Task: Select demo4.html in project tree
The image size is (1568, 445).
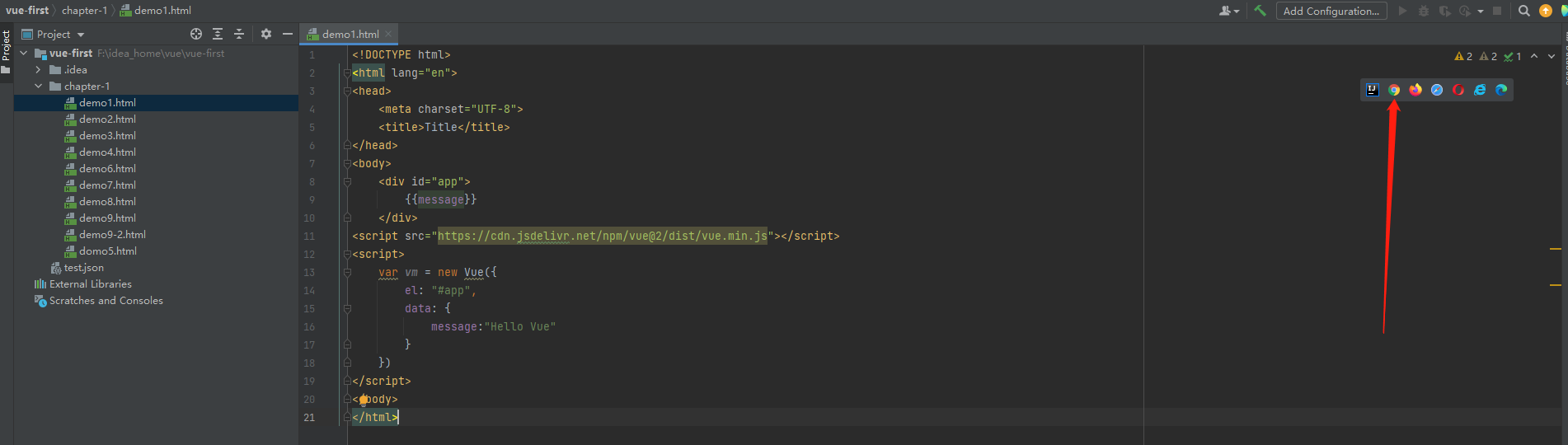Action: 107,152
